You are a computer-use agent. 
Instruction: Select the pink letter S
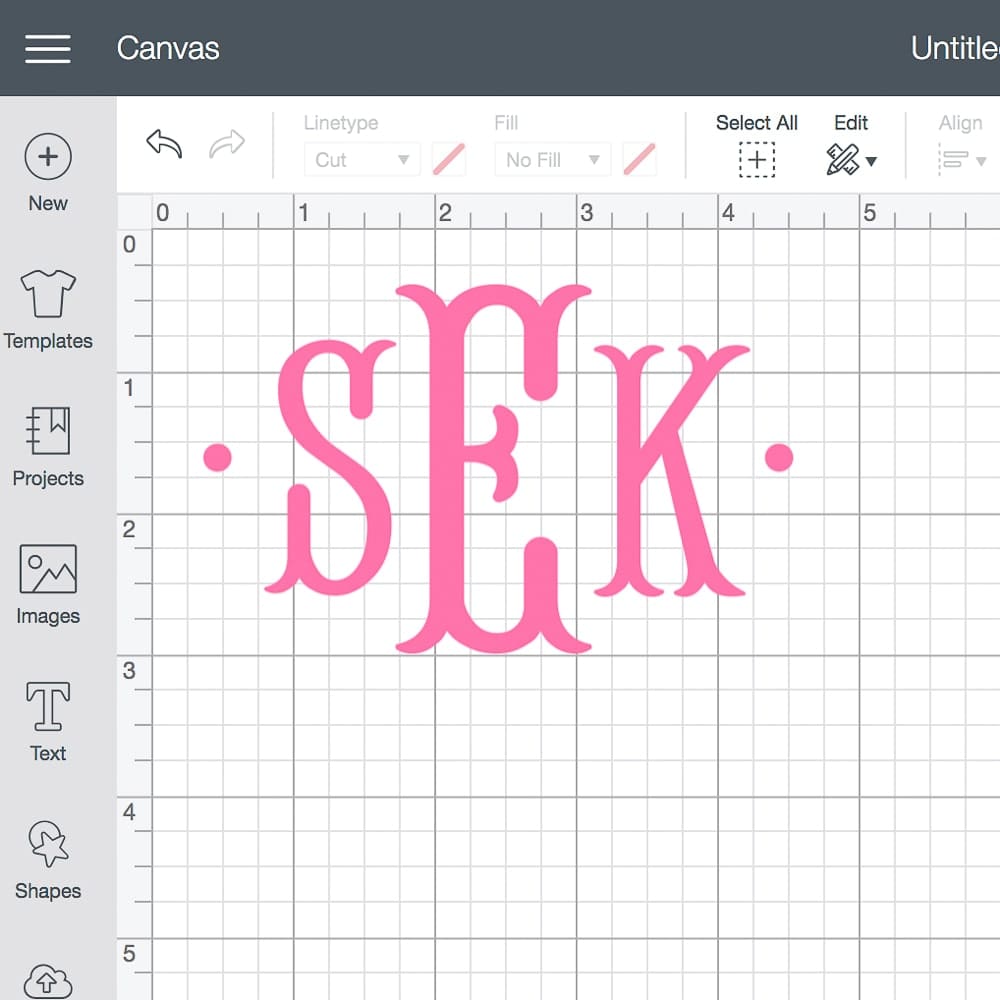pos(330,467)
